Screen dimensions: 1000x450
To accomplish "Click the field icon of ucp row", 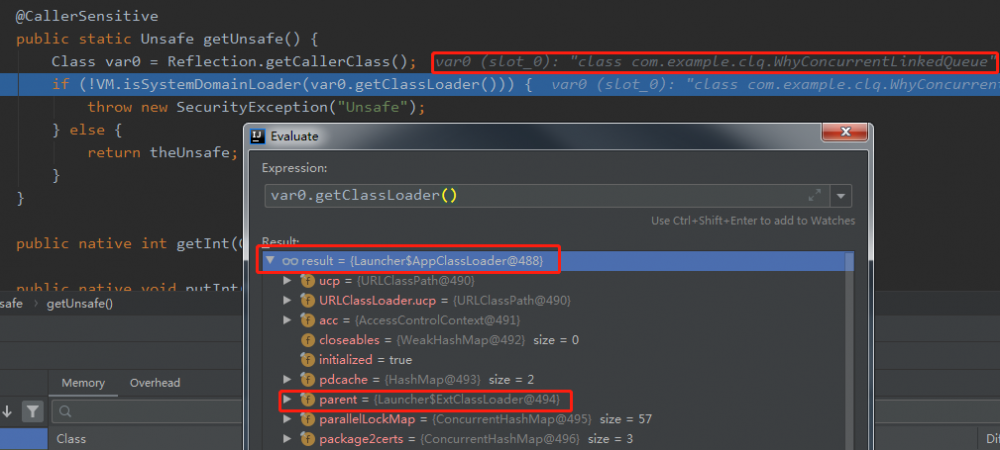I will [x=308, y=280].
